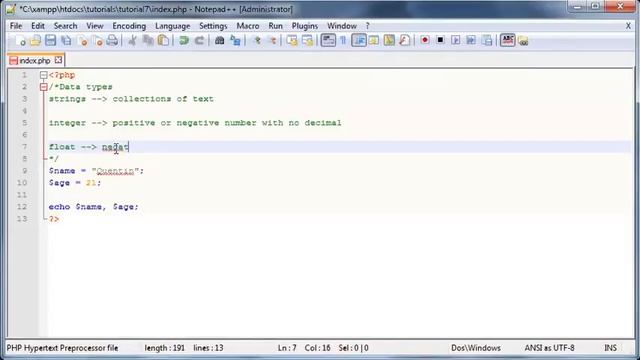Open the User Defined Language icon
640x360 pixels.
pos(374,40)
